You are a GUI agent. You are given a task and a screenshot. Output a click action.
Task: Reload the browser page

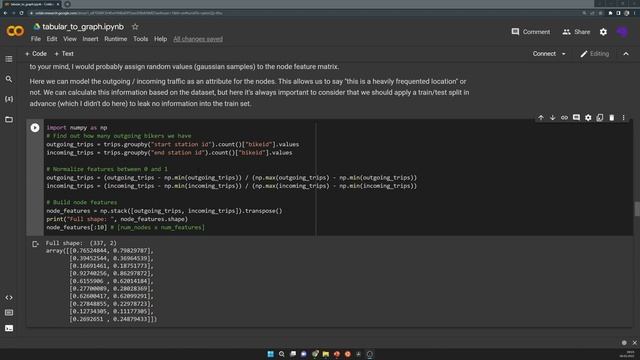pos(21,13)
